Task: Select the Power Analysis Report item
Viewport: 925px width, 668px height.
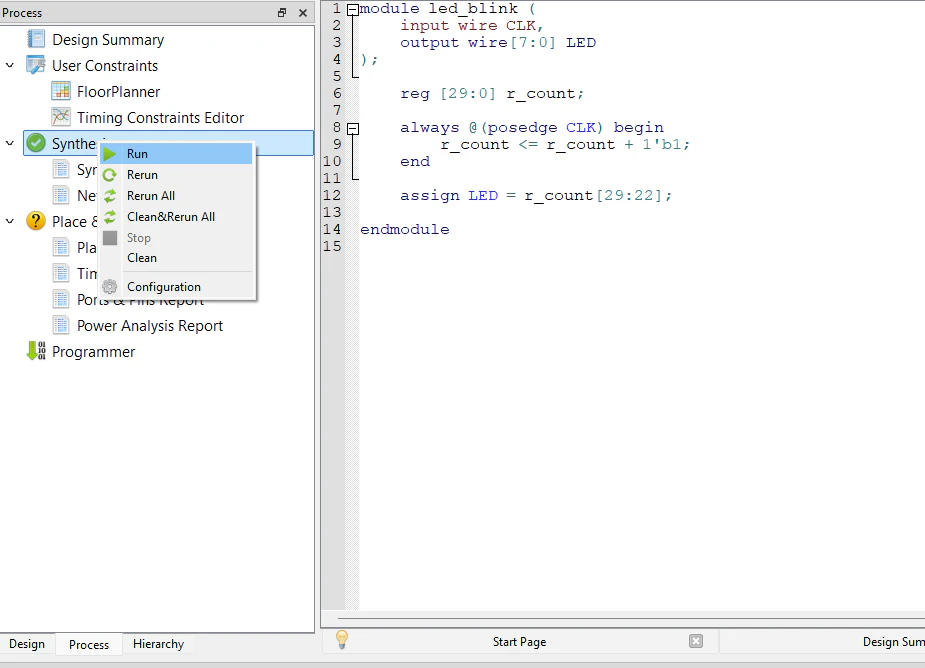Action: click(x=150, y=326)
